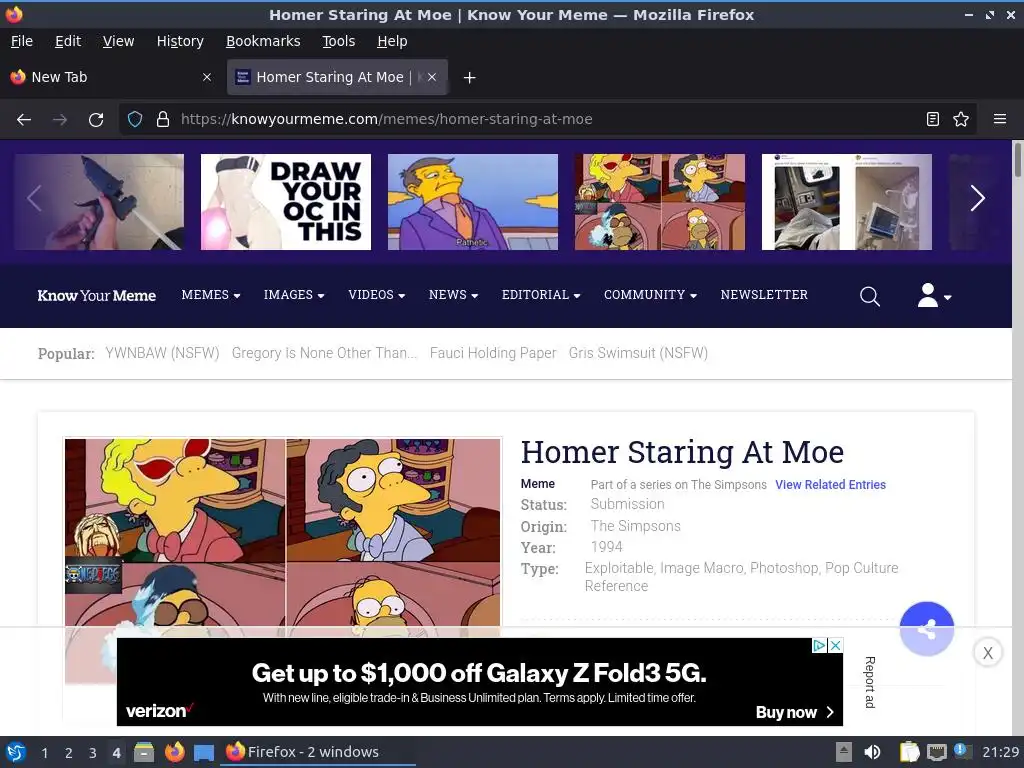Viewport: 1024px width, 768px height.
Task: Open the Tools menu
Action: pyautogui.click(x=338, y=41)
